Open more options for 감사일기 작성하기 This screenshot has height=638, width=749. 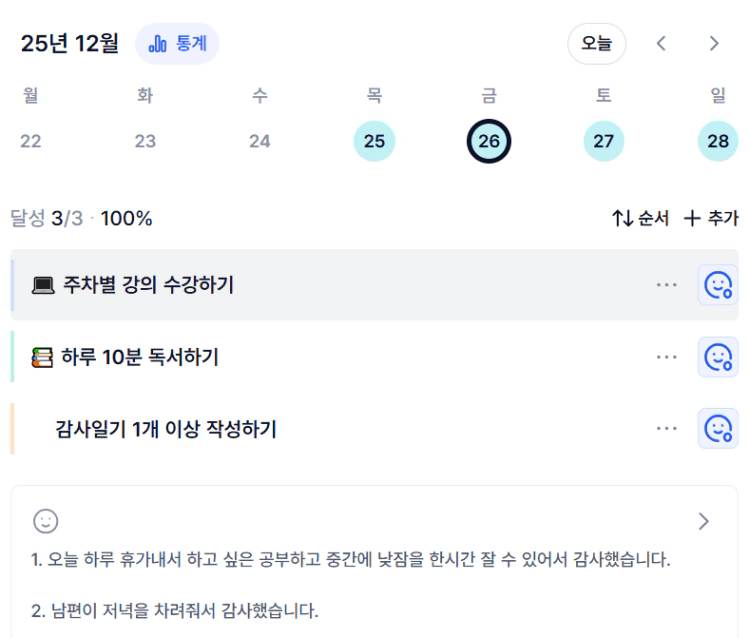pyautogui.click(x=667, y=429)
